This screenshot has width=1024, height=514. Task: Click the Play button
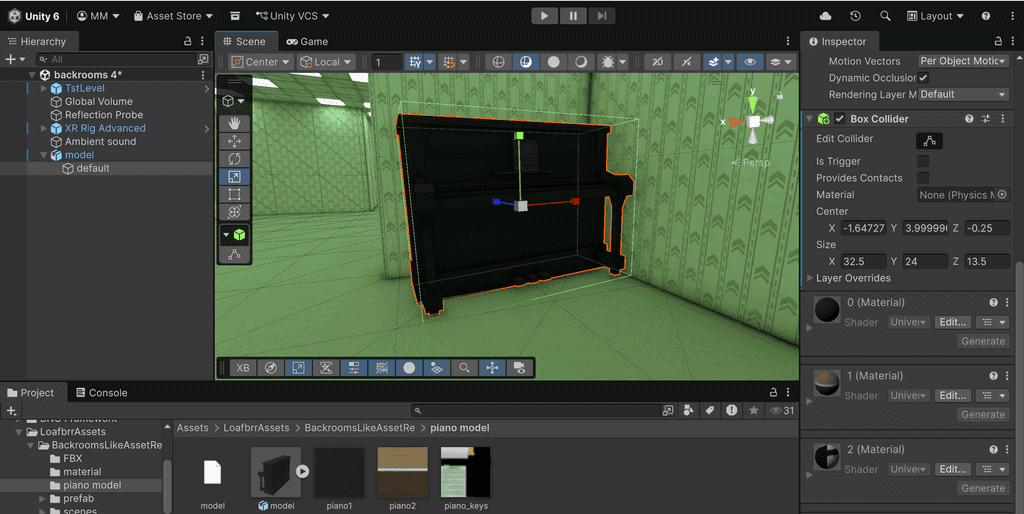(x=544, y=16)
